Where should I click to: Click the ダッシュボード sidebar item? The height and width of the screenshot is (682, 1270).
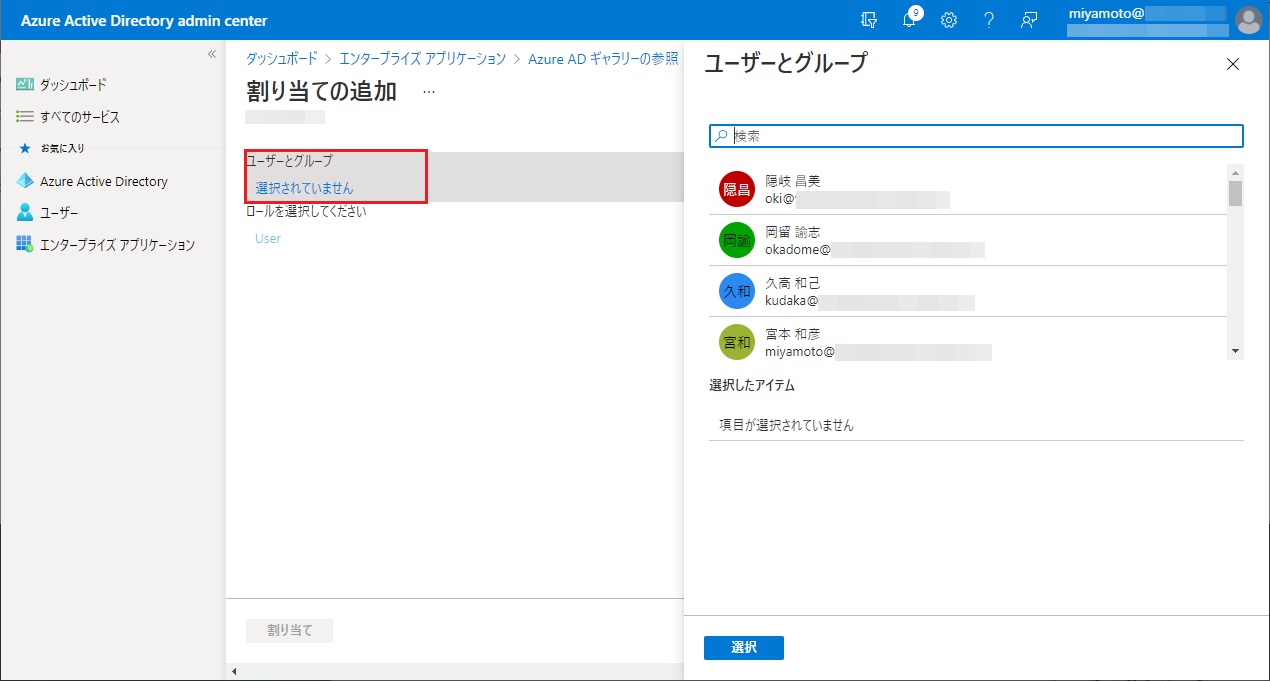click(x=72, y=85)
